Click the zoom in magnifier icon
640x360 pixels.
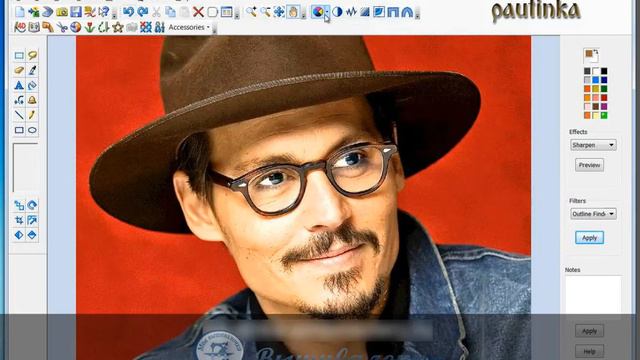point(251,12)
